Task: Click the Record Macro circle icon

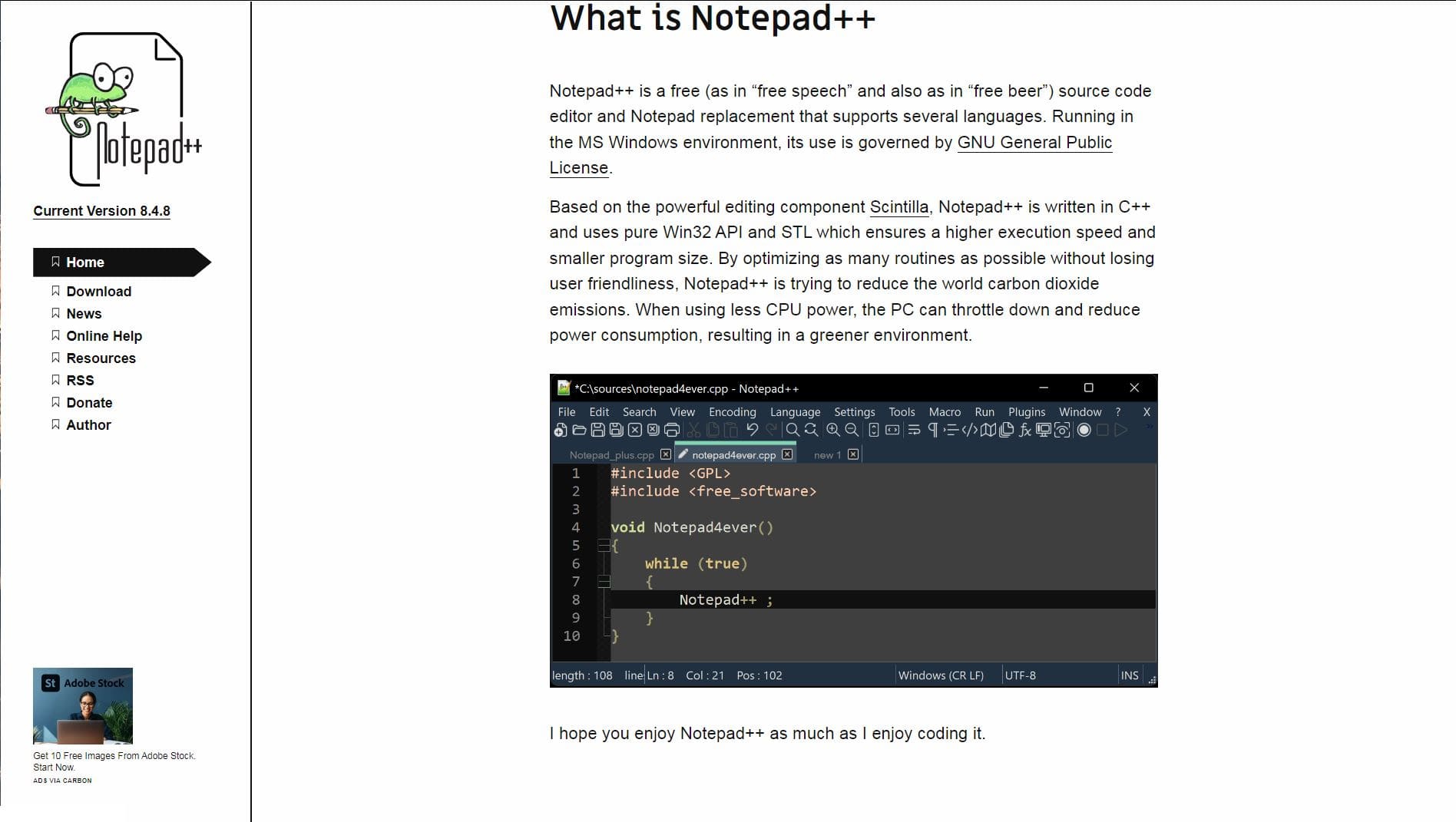Action: point(1084,430)
